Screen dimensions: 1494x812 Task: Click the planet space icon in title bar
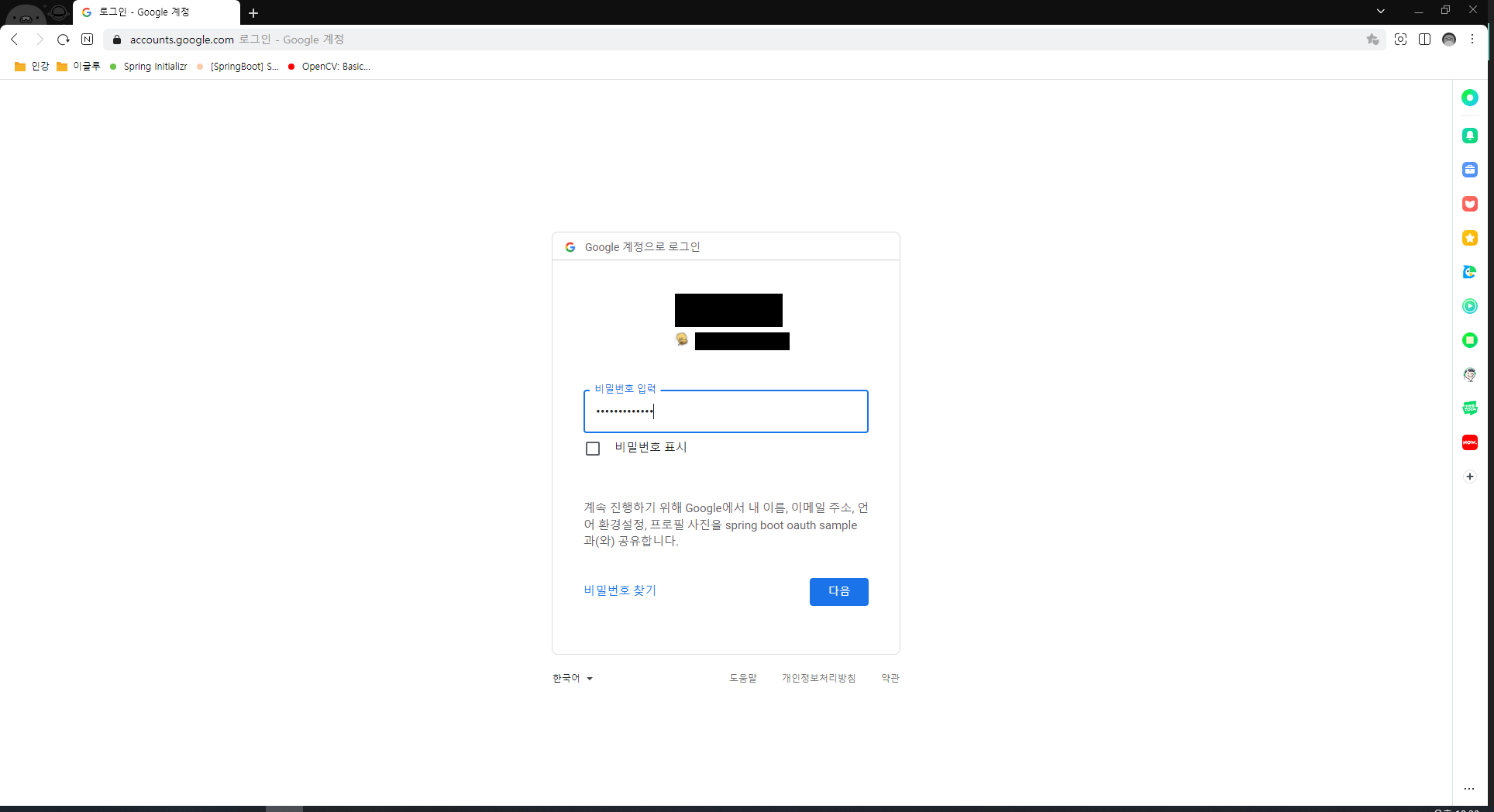click(59, 12)
